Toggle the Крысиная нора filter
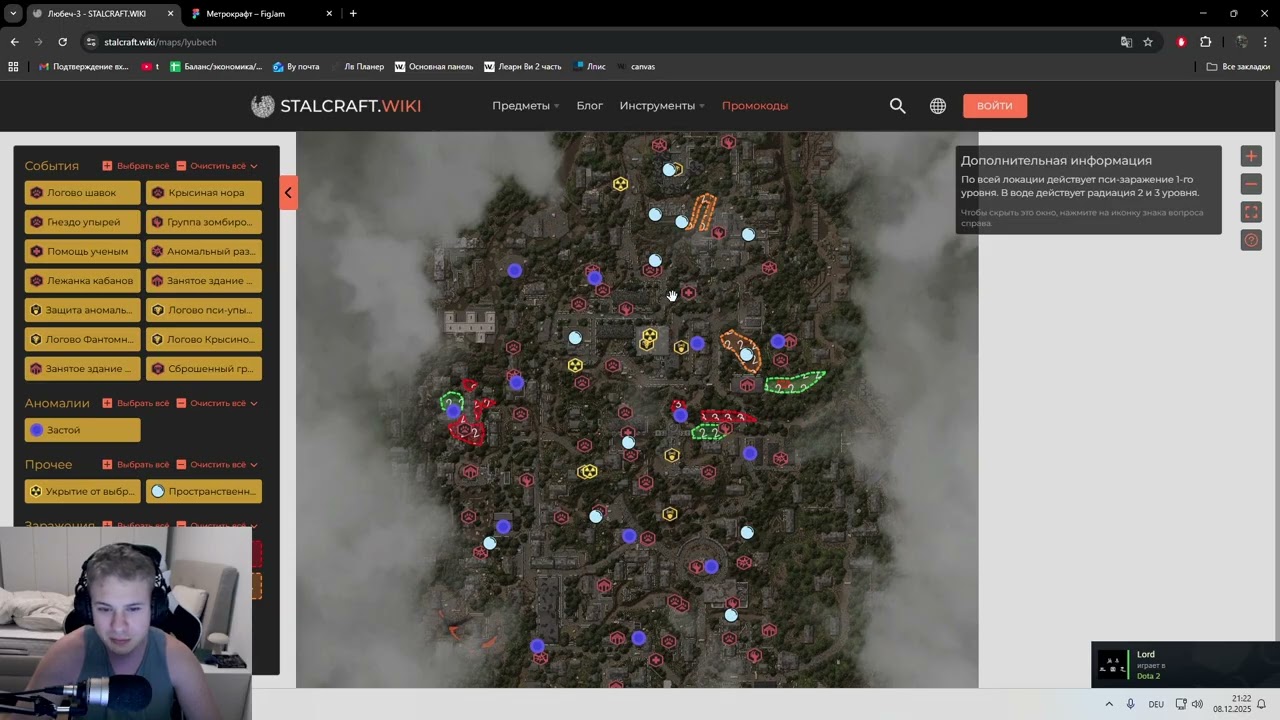The width and height of the screenshot is (1280, 720). click(204, 193)
